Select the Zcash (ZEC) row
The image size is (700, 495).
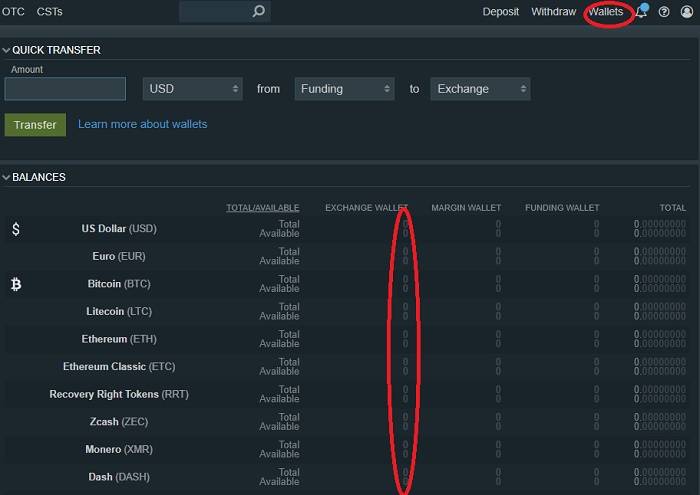click(x=347, y=422)
